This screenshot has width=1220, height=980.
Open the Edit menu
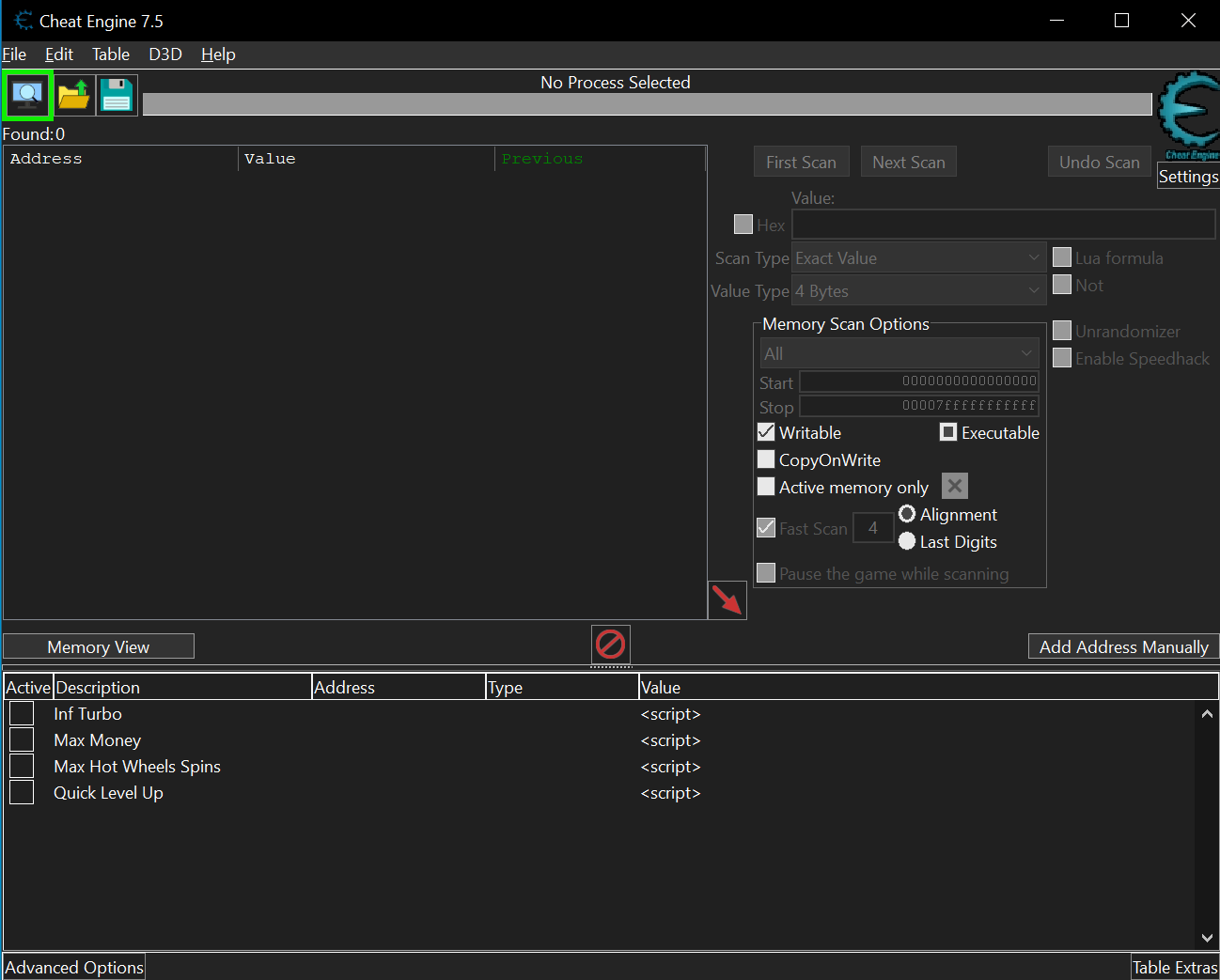[59, 54]
